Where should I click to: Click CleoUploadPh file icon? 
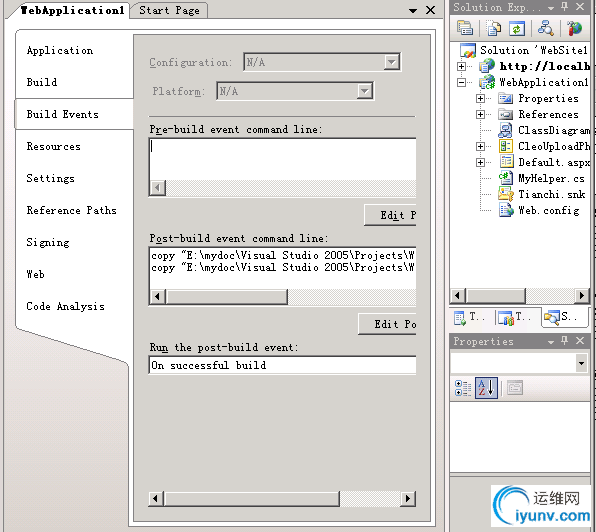506,146
